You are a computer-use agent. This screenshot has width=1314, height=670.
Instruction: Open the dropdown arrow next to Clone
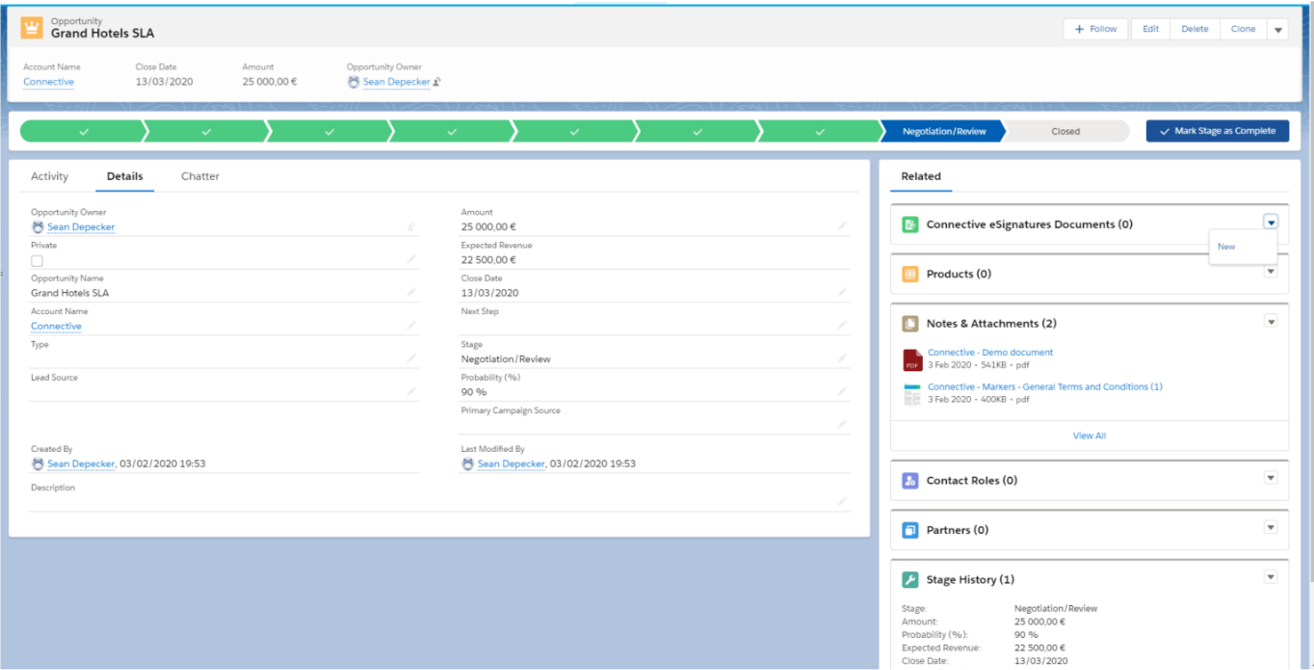tap(1278, 30)
